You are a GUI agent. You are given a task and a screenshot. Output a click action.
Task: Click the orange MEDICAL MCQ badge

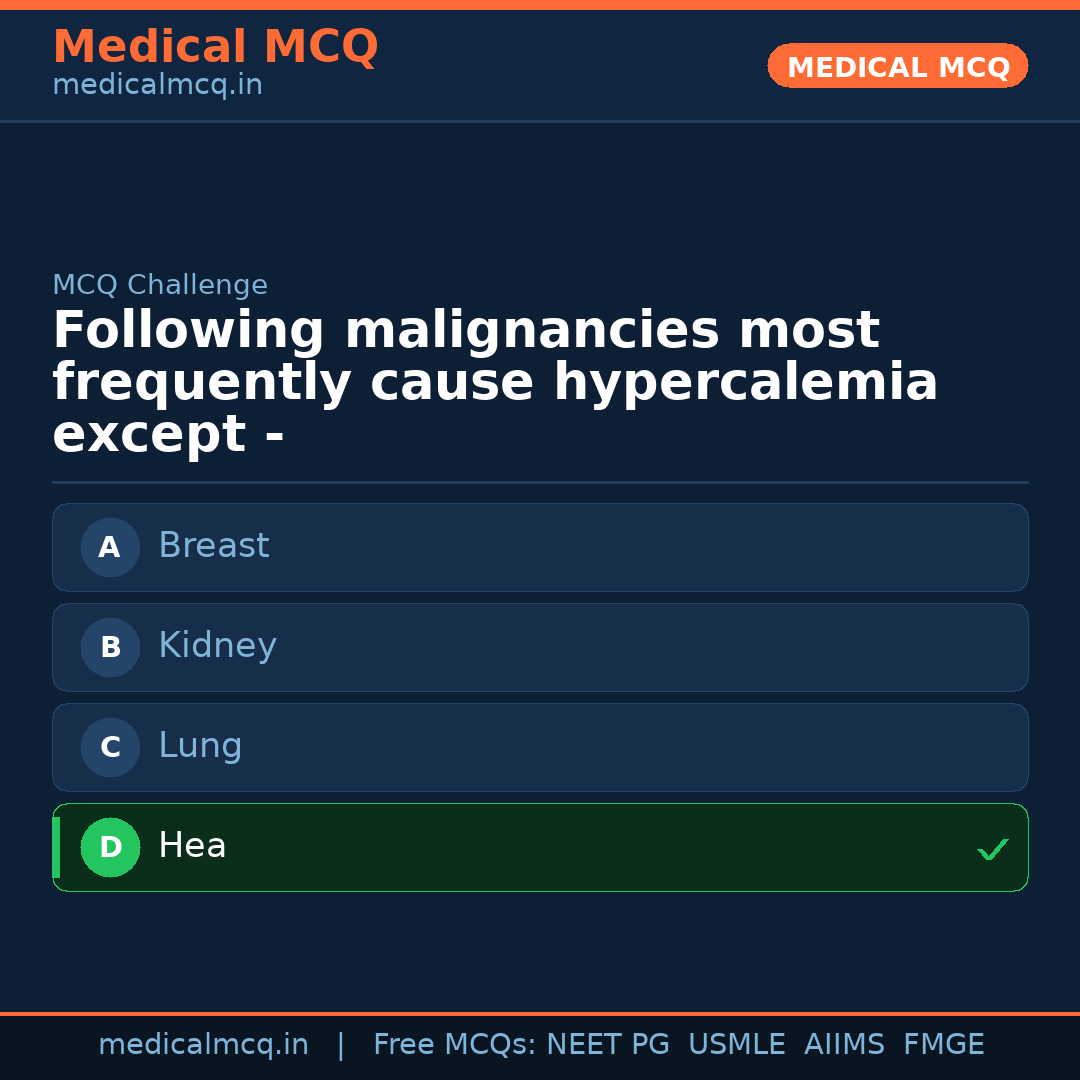(x=897, y=66)
